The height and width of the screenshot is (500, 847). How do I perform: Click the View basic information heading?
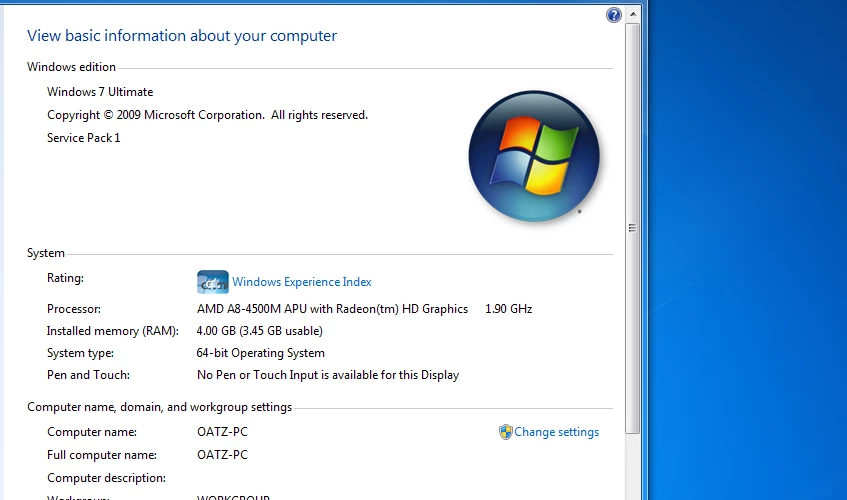click(182, 36)
